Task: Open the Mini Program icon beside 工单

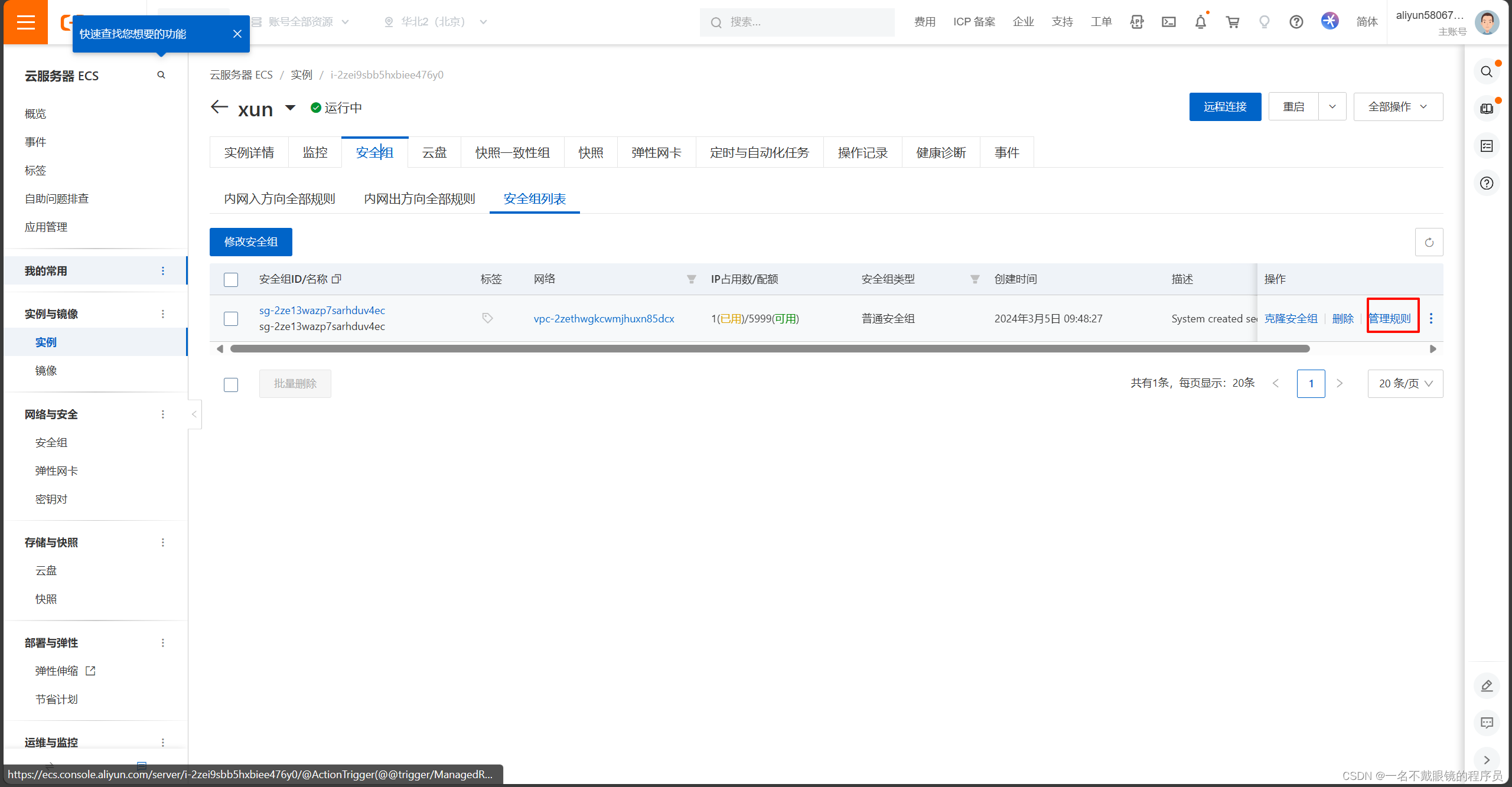Action: coord(1137,22)
